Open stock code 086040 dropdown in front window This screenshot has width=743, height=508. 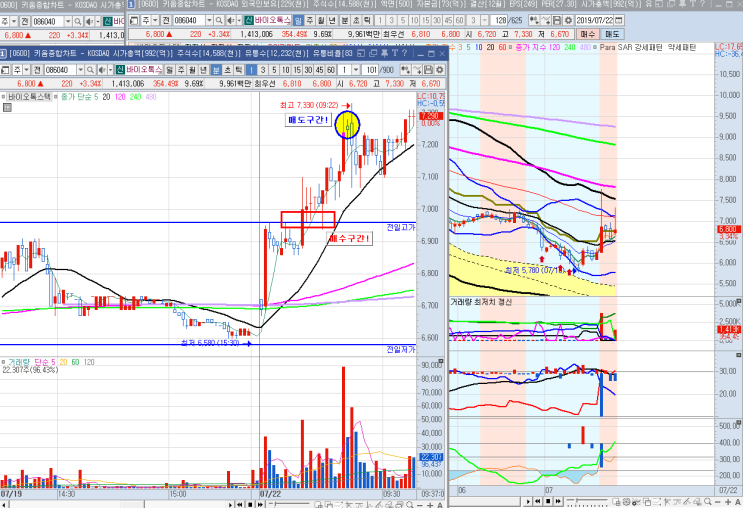coord(81,70)
